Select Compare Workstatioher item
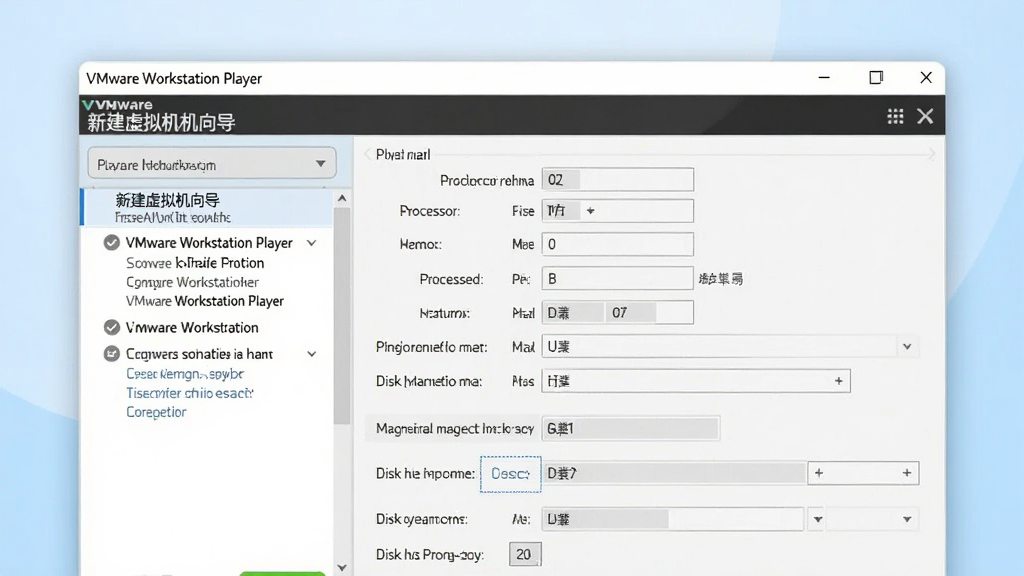The image size is (1024, 576). click(192, 282)
